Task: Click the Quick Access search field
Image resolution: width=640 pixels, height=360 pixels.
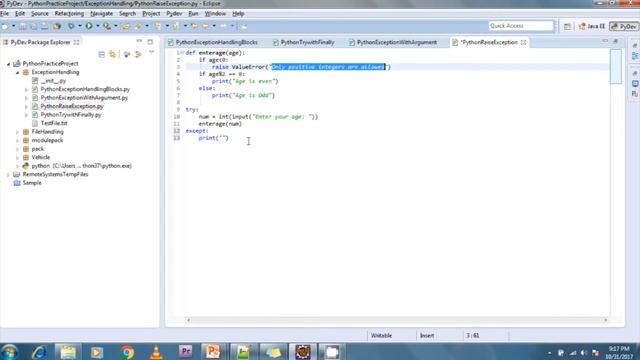Action: (521, 26)
